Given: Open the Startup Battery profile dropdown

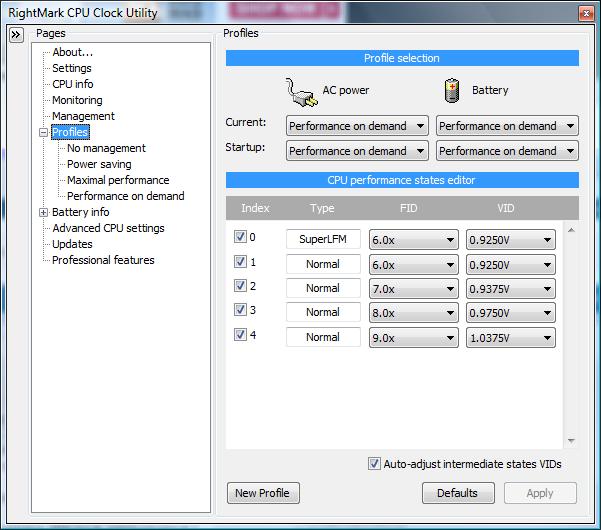Looking at the screenshot, I should click(507, 151).
